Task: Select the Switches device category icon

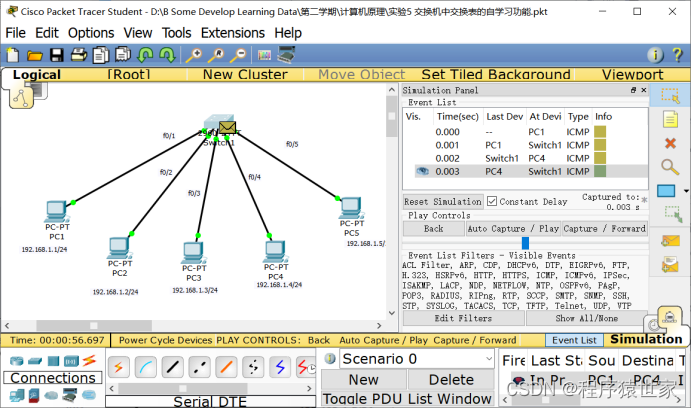Action: click(35, 362)
